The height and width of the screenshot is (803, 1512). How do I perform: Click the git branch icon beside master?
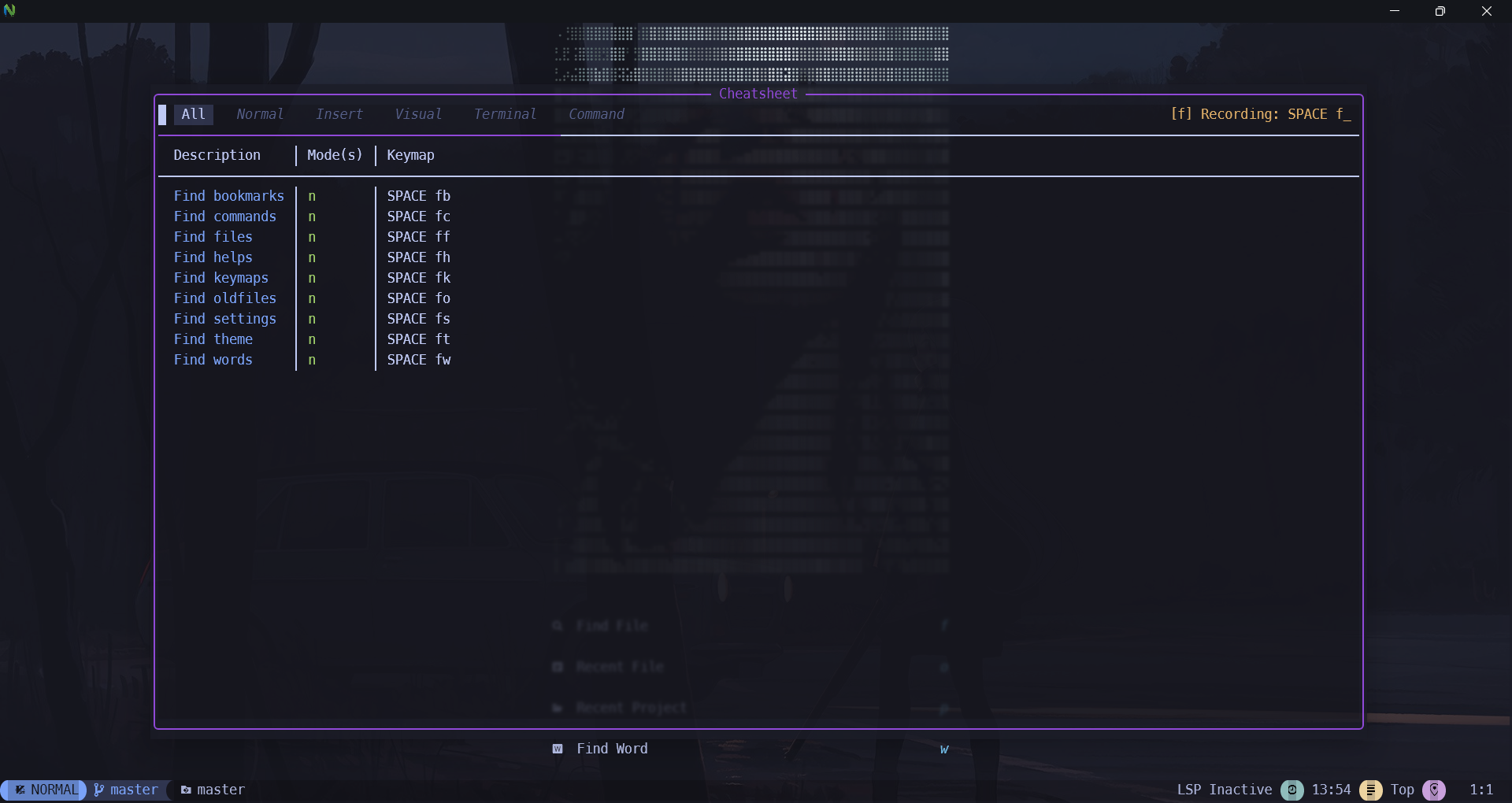click(x=98, y=790)
